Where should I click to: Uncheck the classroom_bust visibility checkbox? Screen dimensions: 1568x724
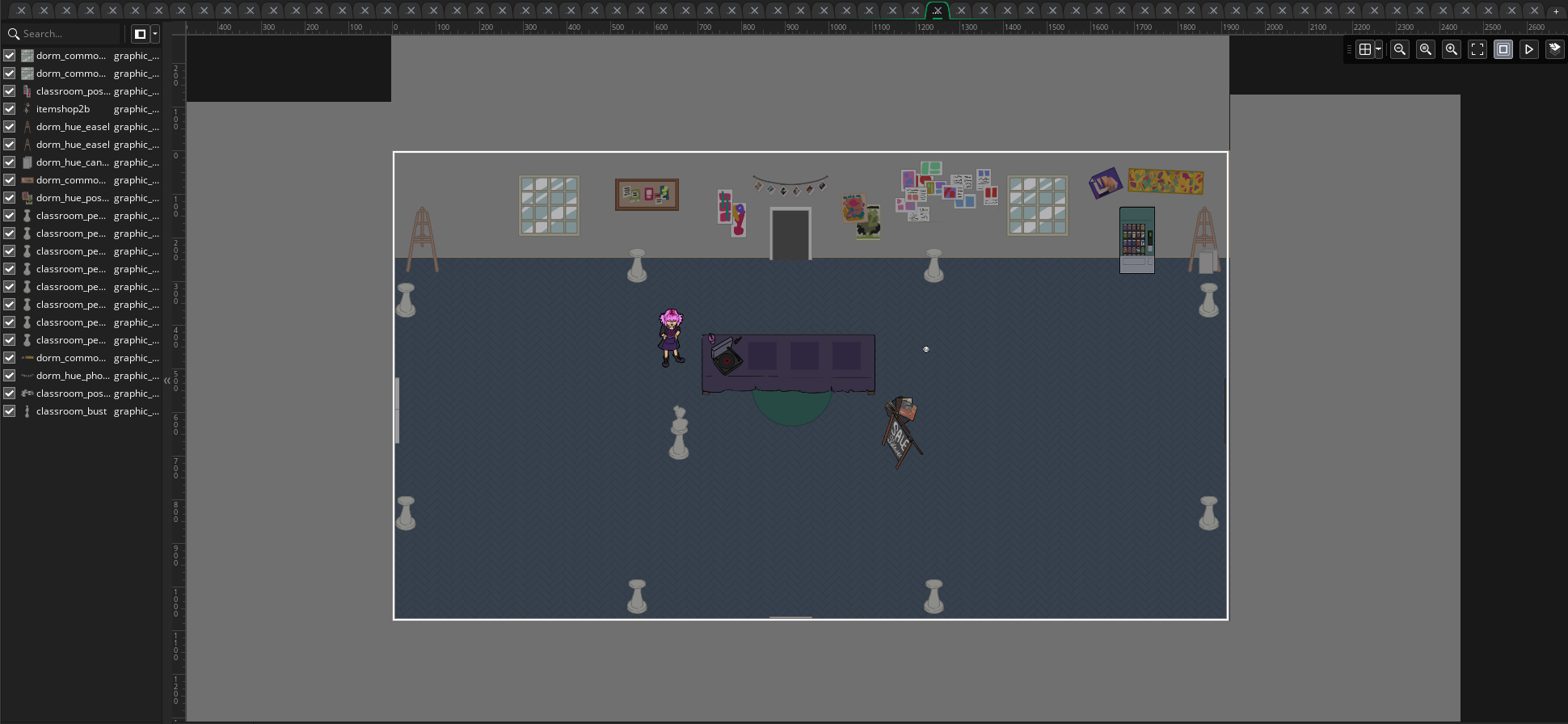(x=10, y=411)
